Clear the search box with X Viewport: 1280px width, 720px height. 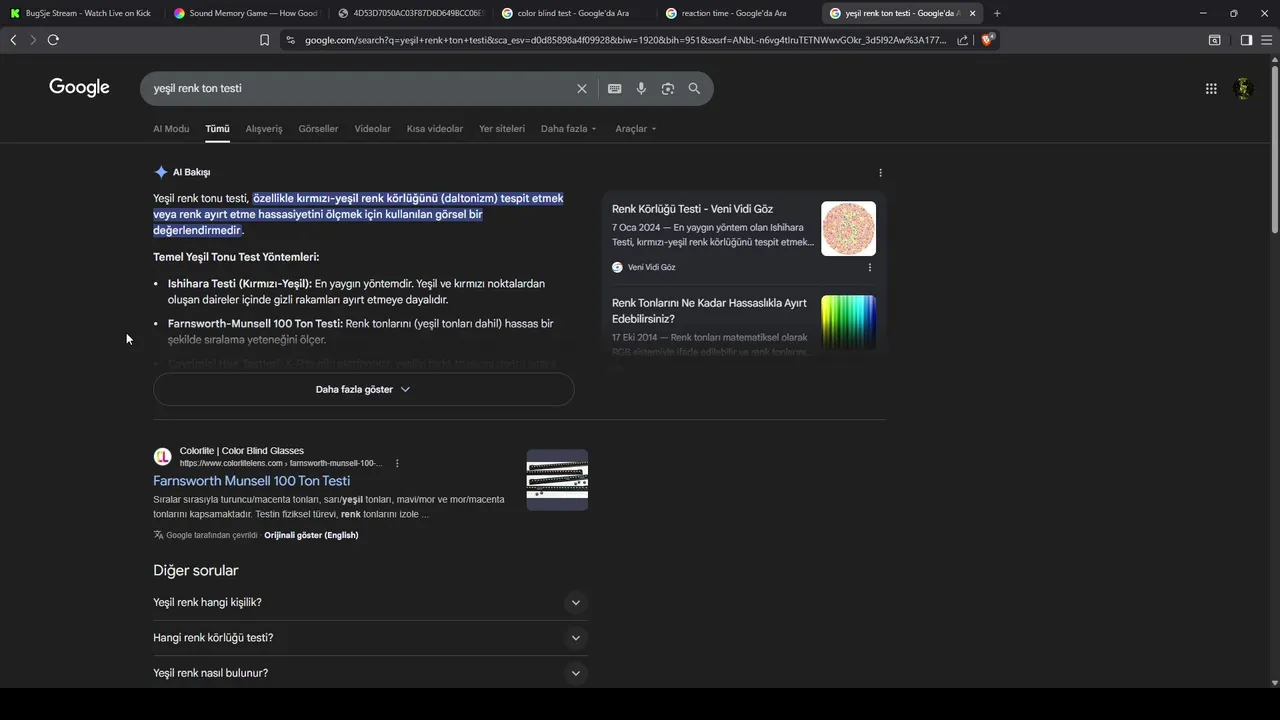pyautogui.click(x=582, y=88)
